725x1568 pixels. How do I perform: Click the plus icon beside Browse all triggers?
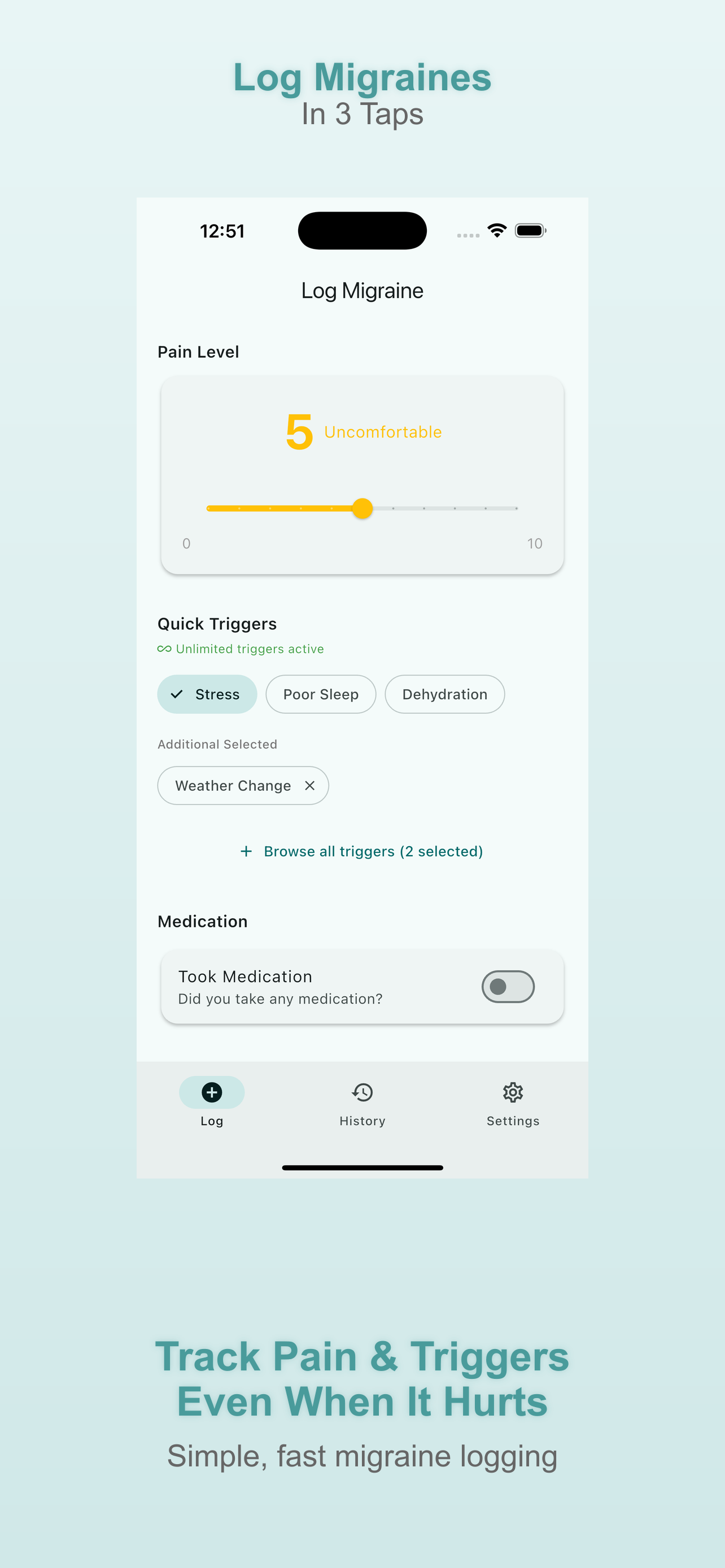pos(246,851)
